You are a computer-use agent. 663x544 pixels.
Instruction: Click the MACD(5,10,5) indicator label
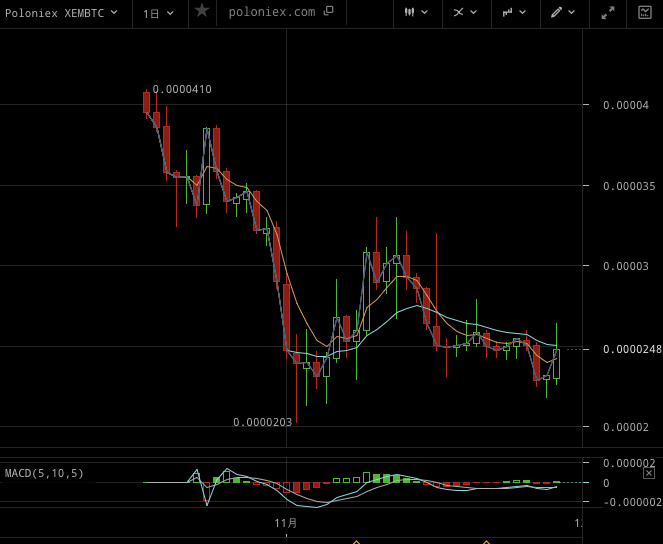pyautogui.click(x=44, y=473)
